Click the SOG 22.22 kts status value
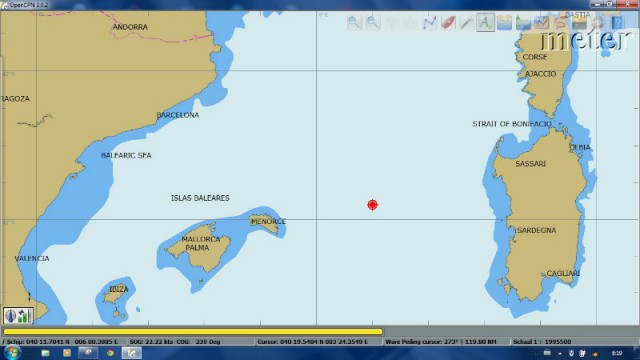The width and height of the screenshot is (640, 360). 151,342
